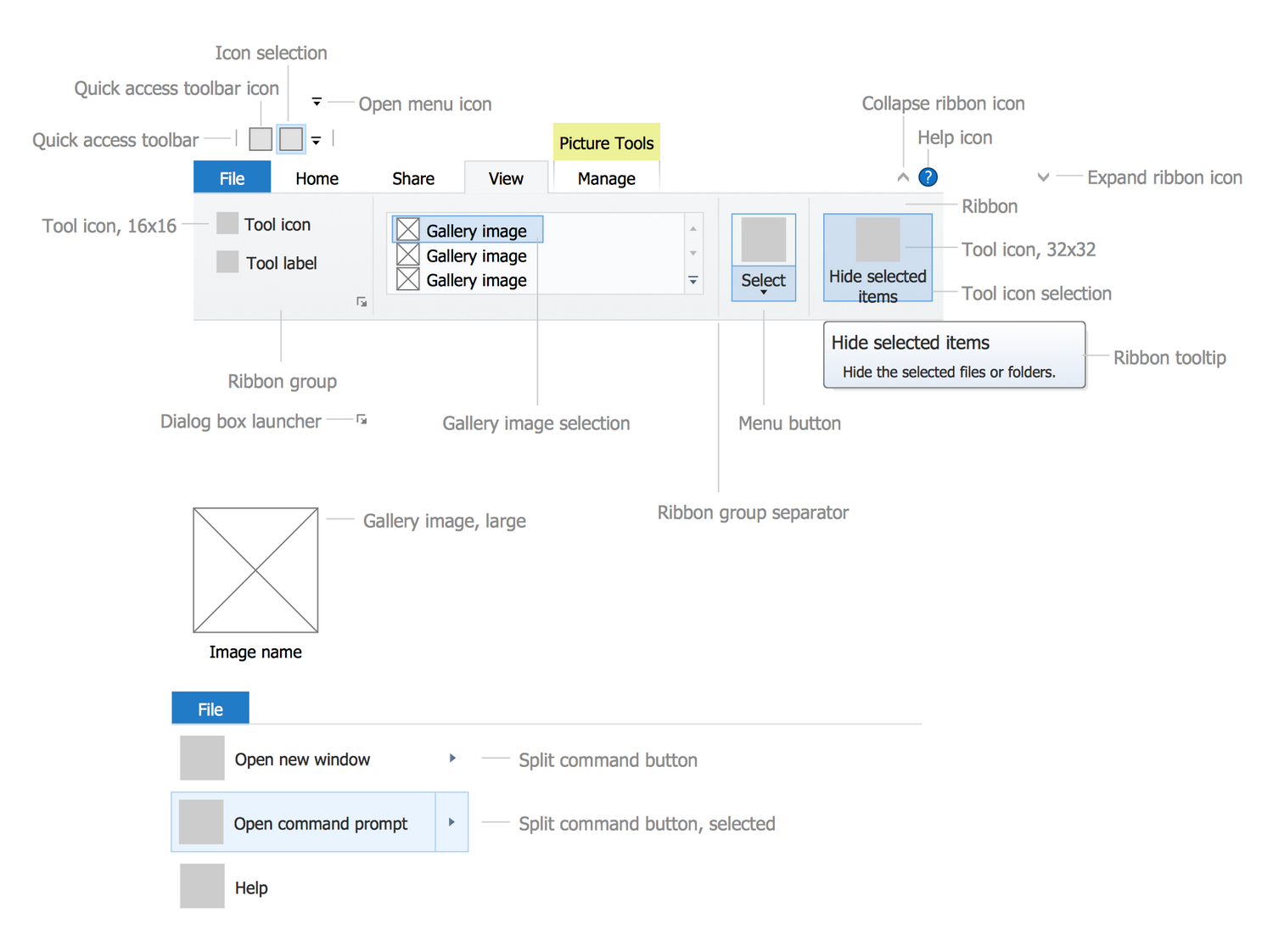Open the Manage tab under Picture Tools
The height and width of the screenshot is (952, 1273).
coord(606,178)
